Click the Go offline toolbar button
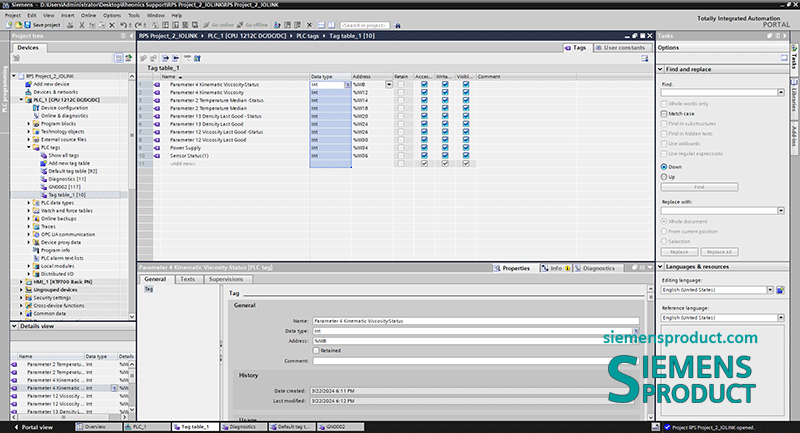Viewport: 800px width, 433px height. coord(253,24)
